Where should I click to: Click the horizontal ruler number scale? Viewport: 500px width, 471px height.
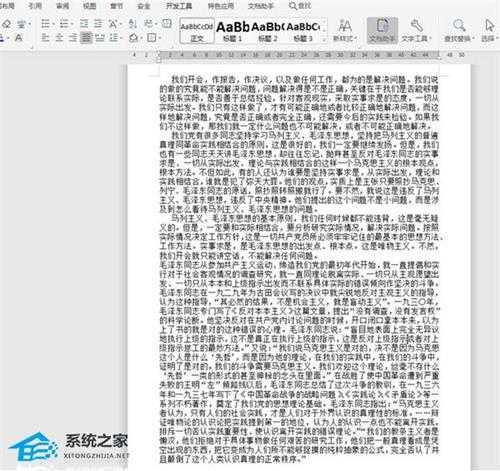299,55
